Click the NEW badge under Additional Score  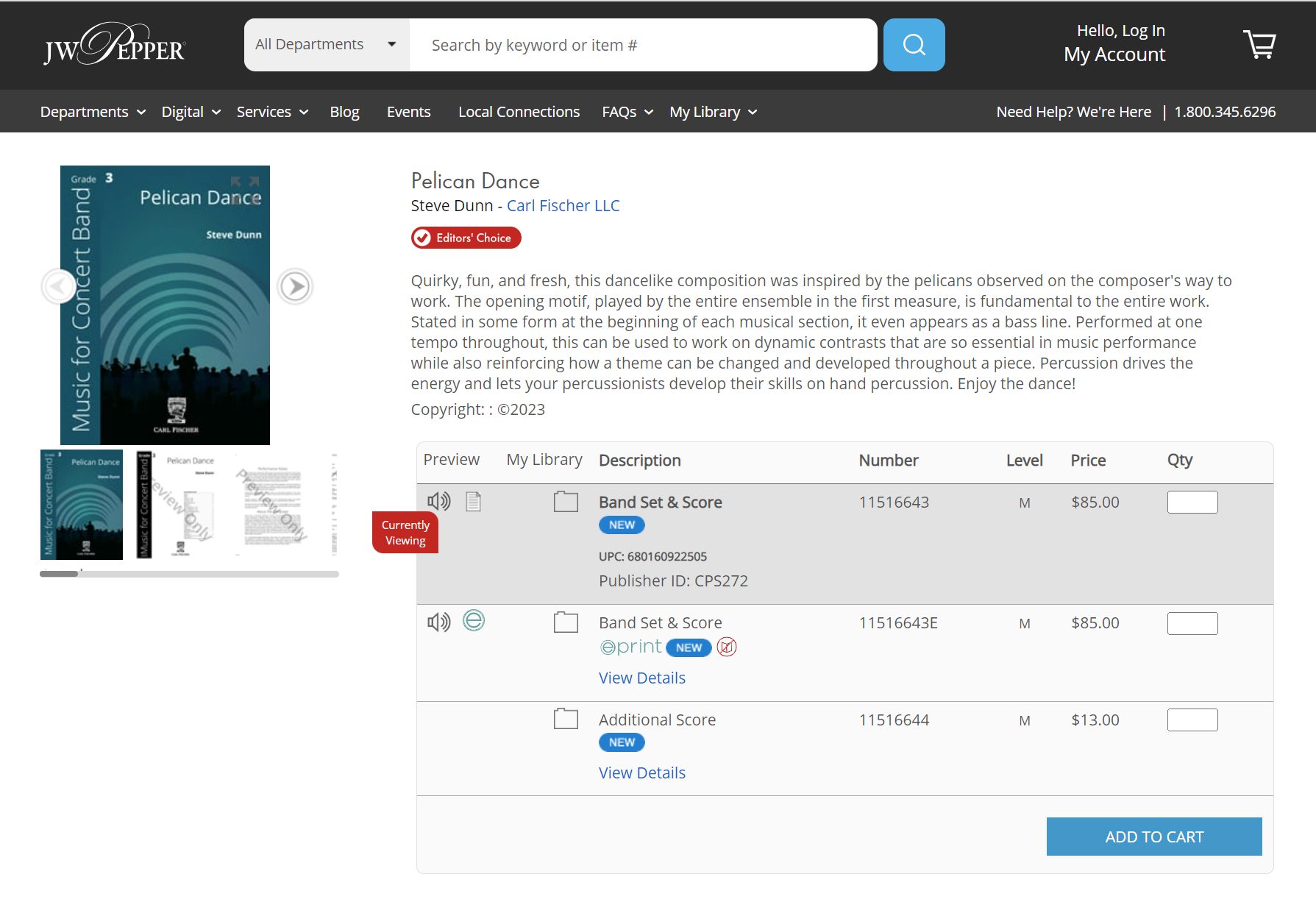coord(622,742)
